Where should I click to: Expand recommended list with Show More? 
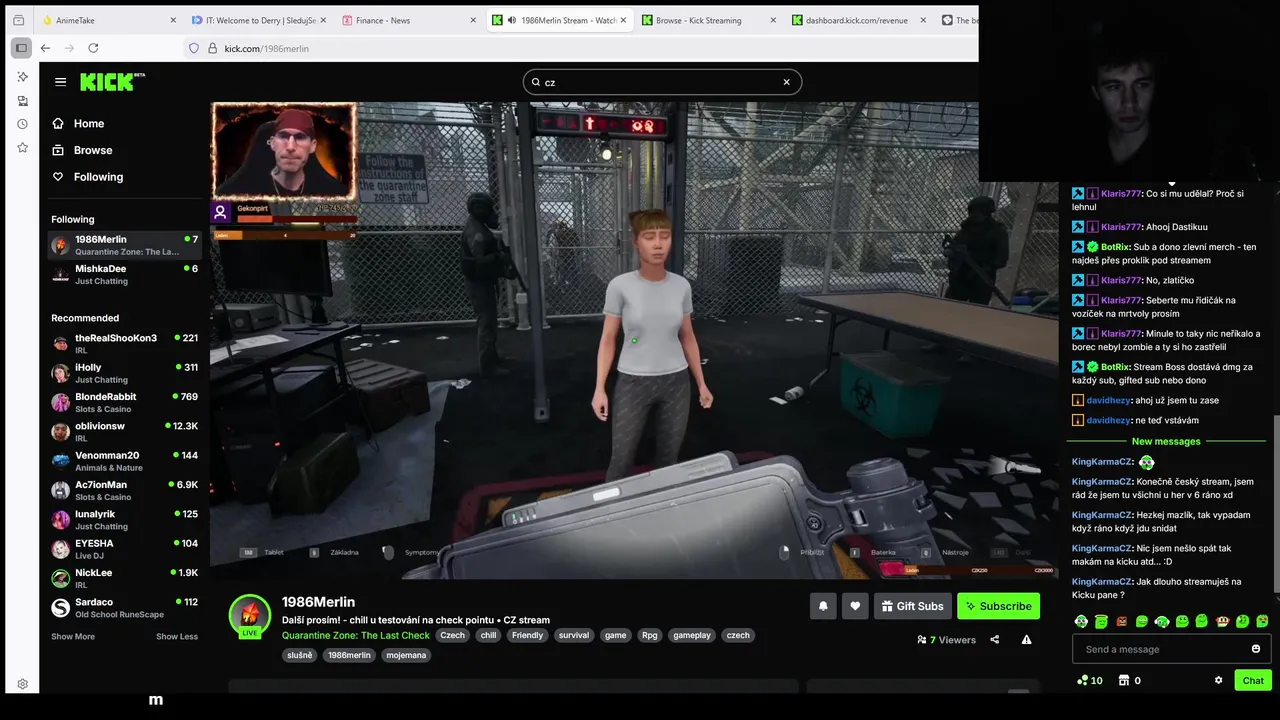(x=73, y=636)
